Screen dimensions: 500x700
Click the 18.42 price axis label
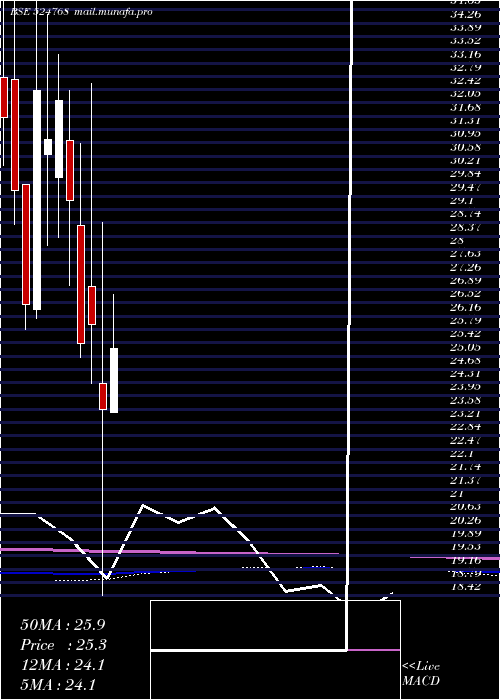(x=466, y=586)
